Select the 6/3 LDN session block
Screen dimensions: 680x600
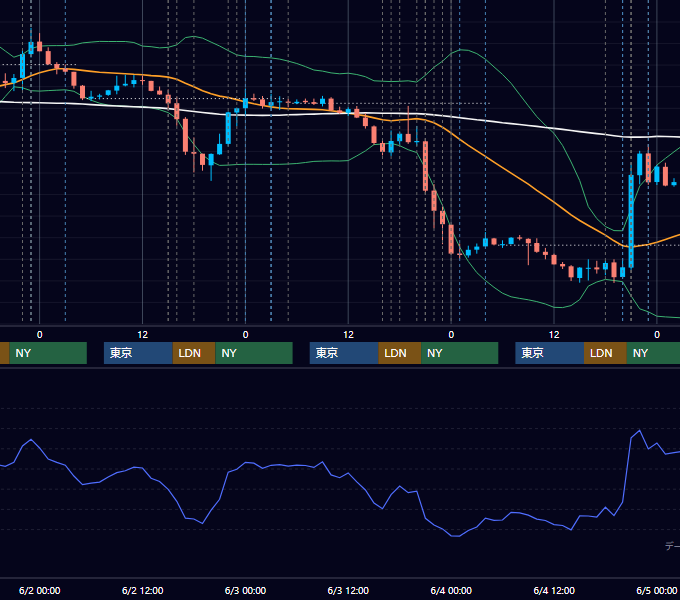(399, 353)
